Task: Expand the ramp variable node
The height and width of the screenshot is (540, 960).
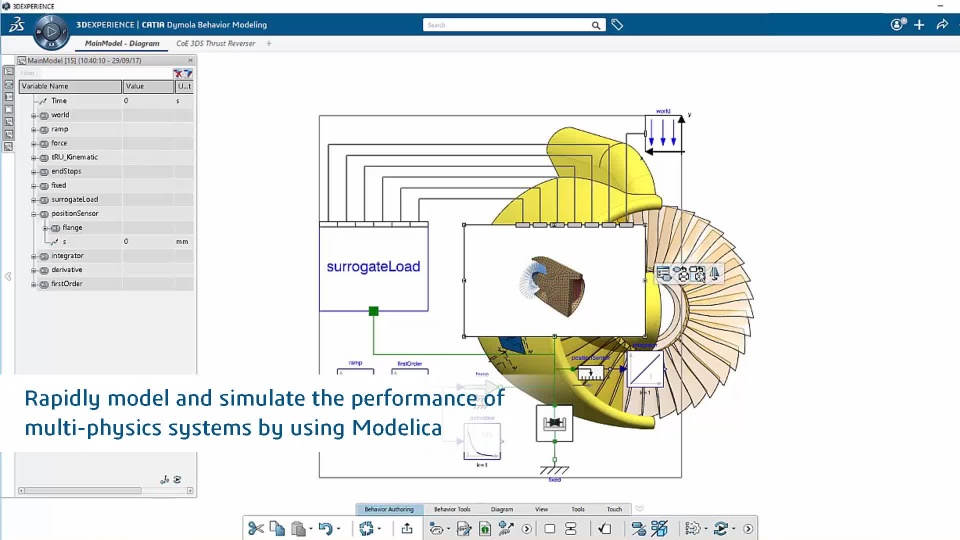Action: 34,130
